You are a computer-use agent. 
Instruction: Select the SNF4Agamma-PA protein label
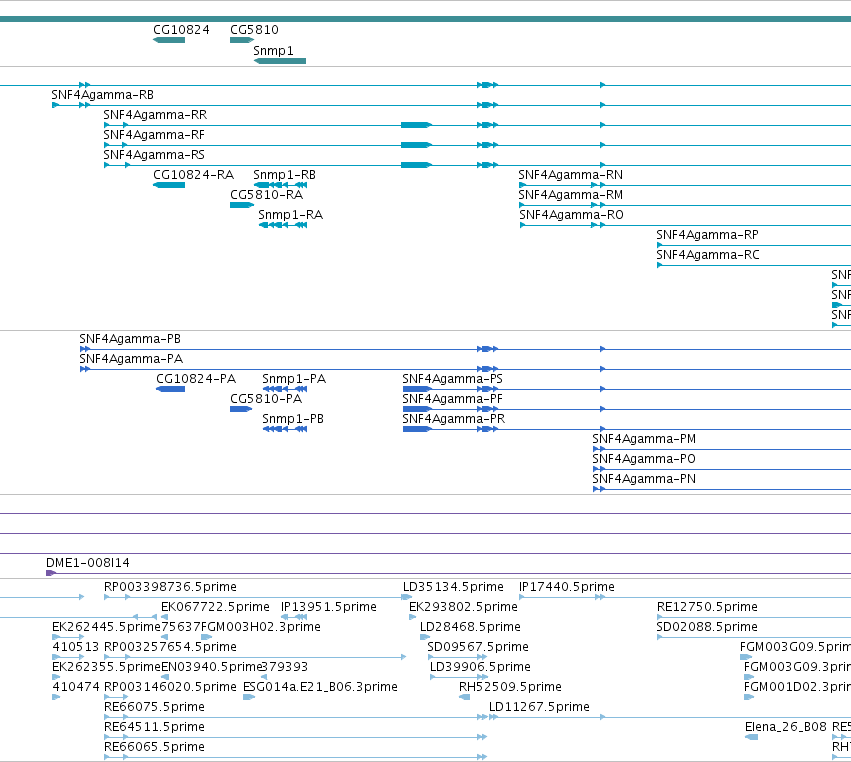point(131,359)
